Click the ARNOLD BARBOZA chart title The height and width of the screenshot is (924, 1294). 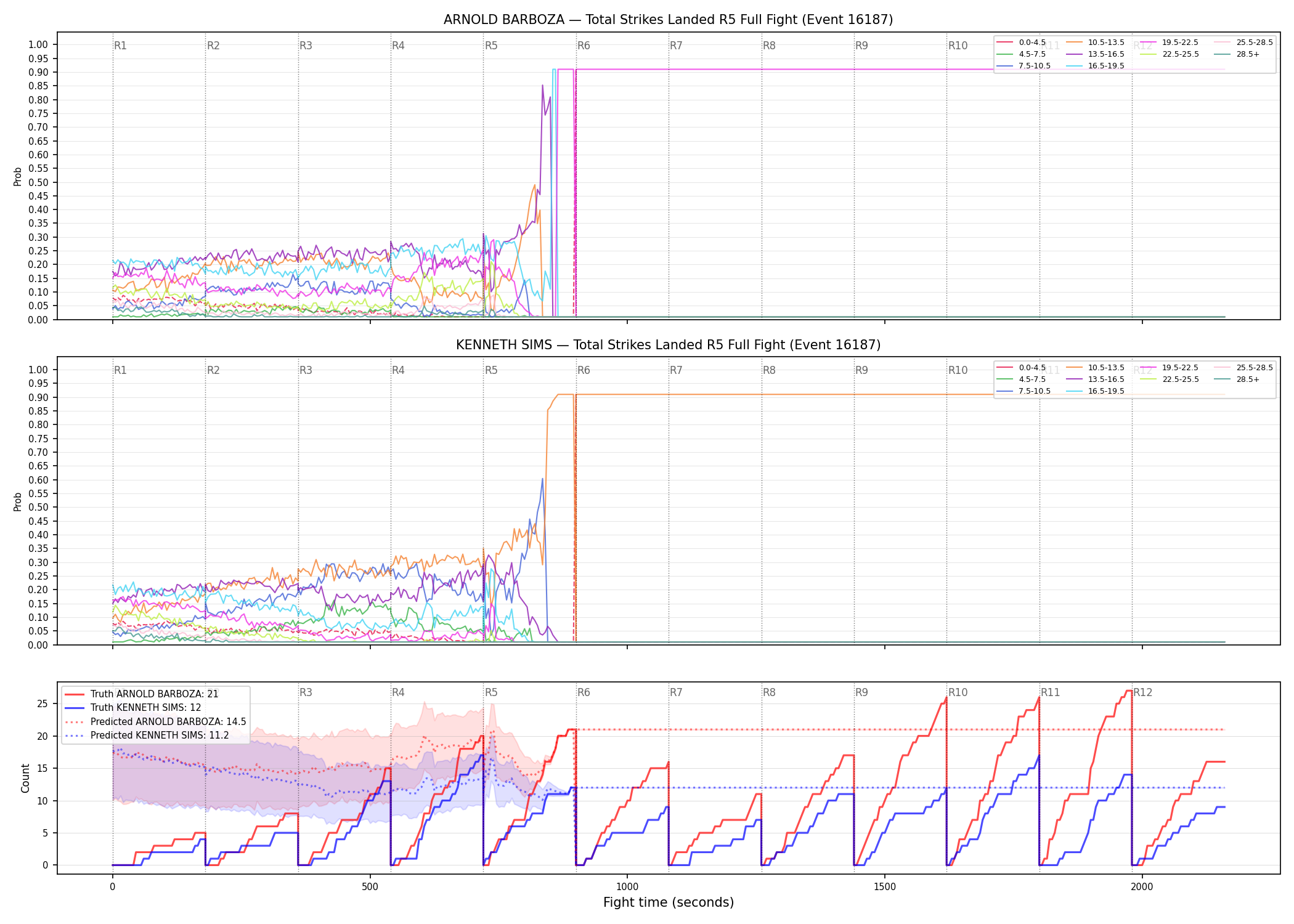tap(668, 20)
